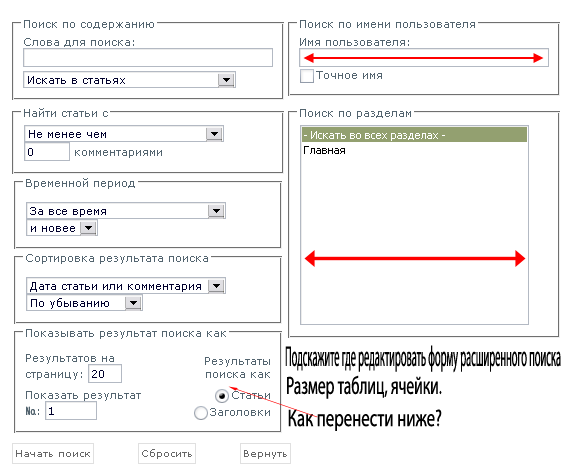
Task: Click the 'Имя пользователя' input field
Action: pyautogui.click(x=424, y=58)
